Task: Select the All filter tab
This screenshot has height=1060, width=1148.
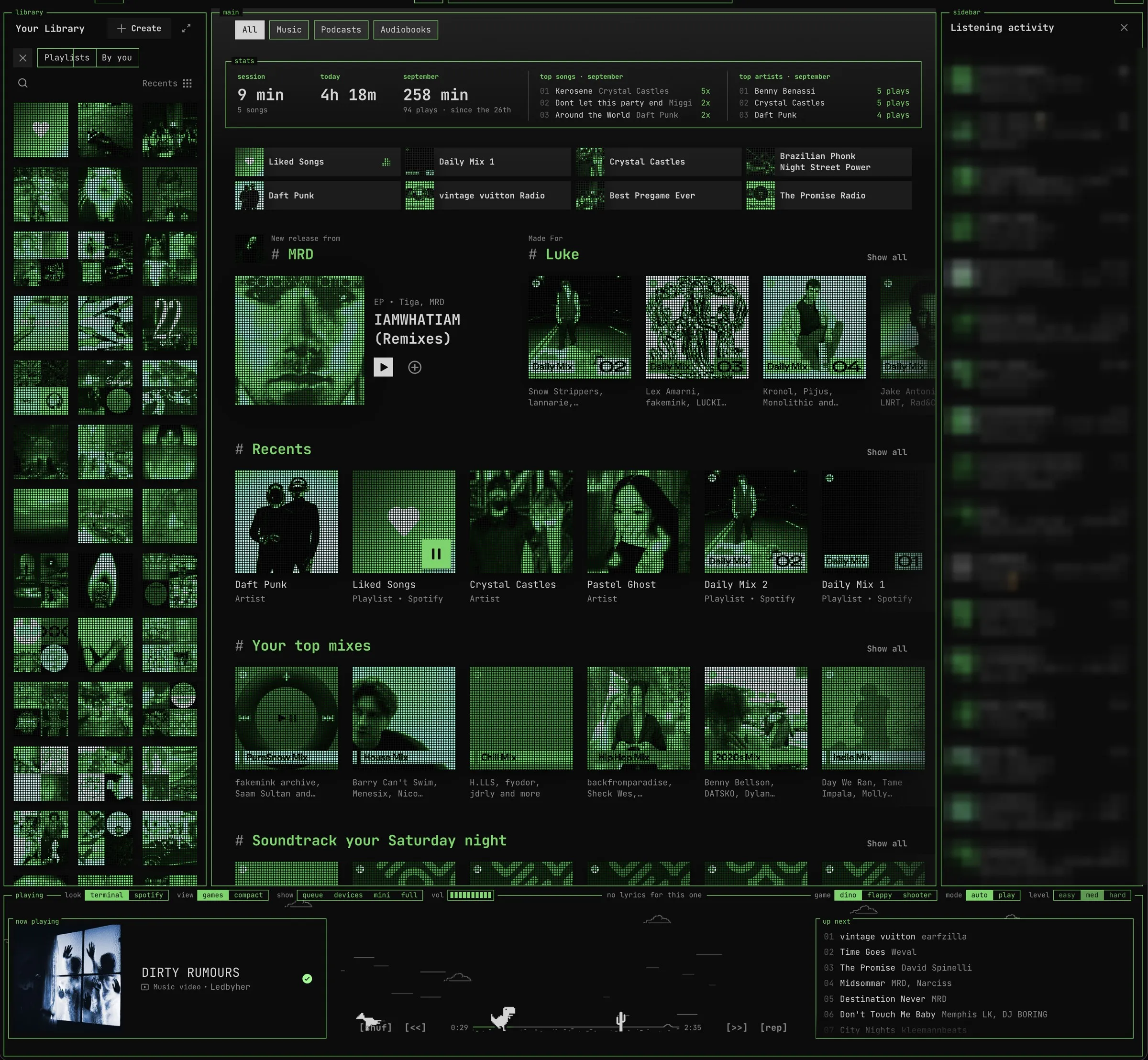Action: 250,30
